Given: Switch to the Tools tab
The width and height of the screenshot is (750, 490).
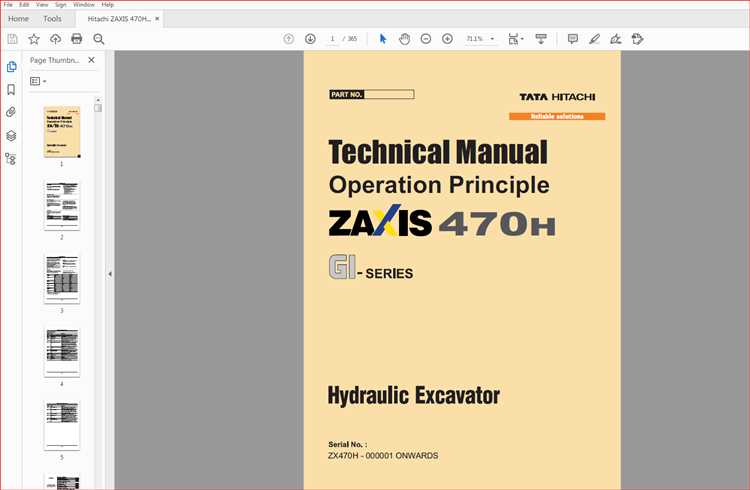Looking at the screenshot, I should 52,19.
